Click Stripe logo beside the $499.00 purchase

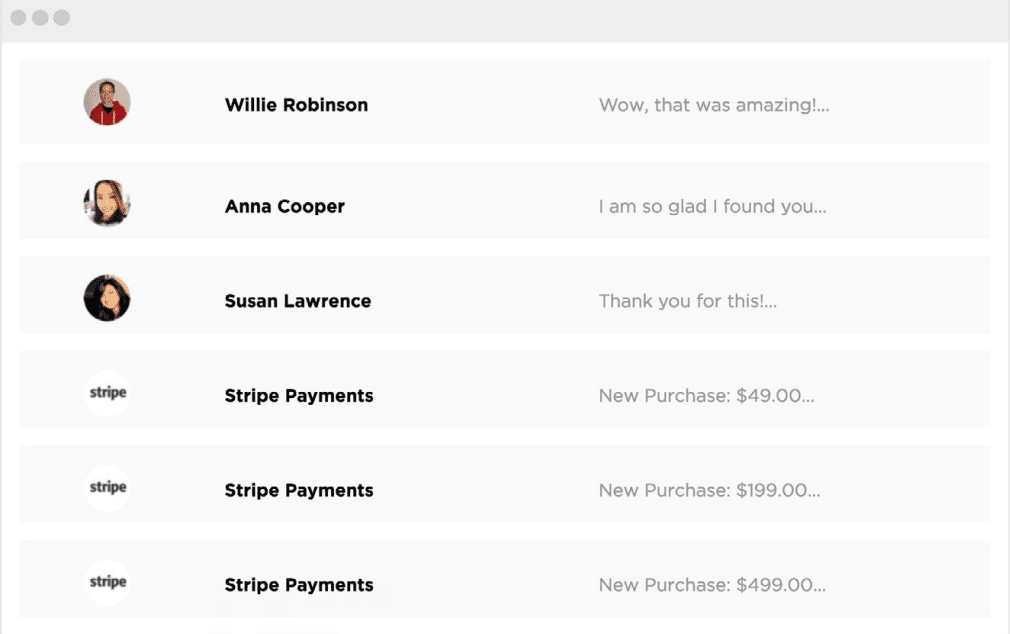(107, 582)
